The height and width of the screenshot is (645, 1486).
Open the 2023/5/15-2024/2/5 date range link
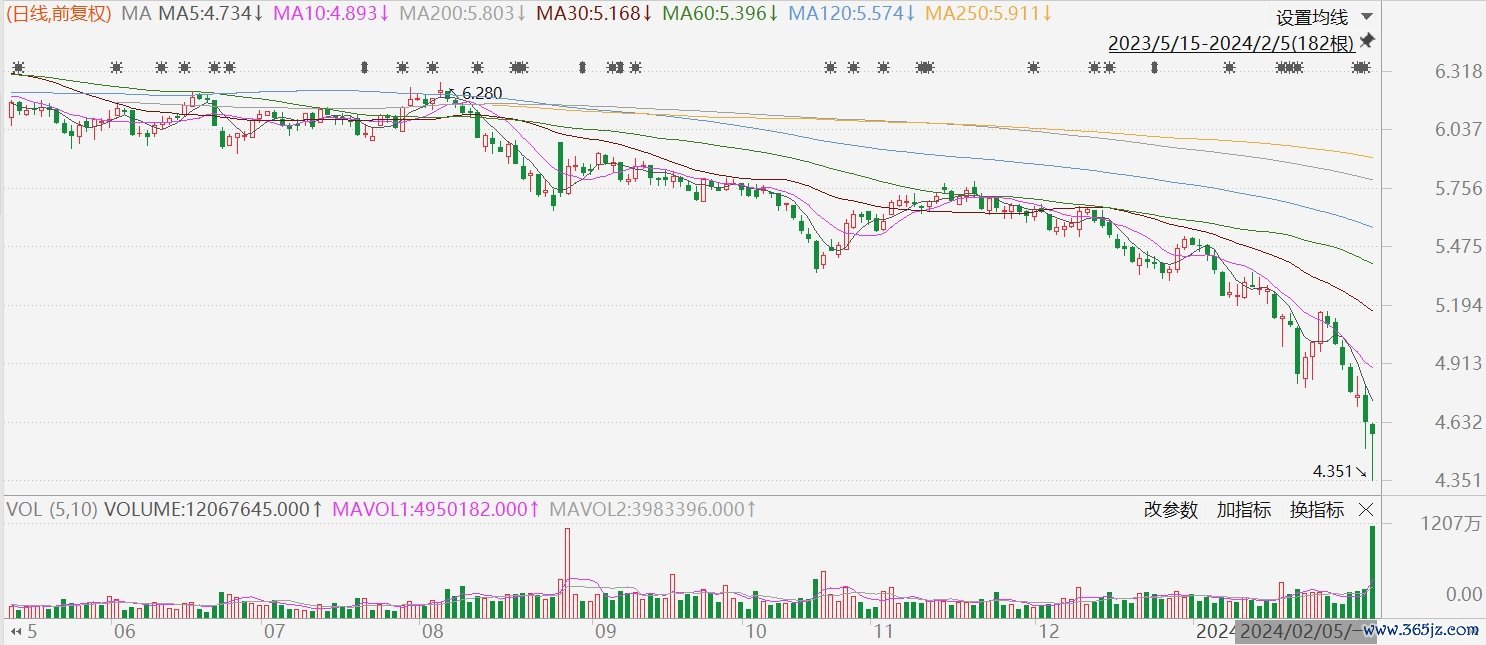click(x=1231, y=43)
